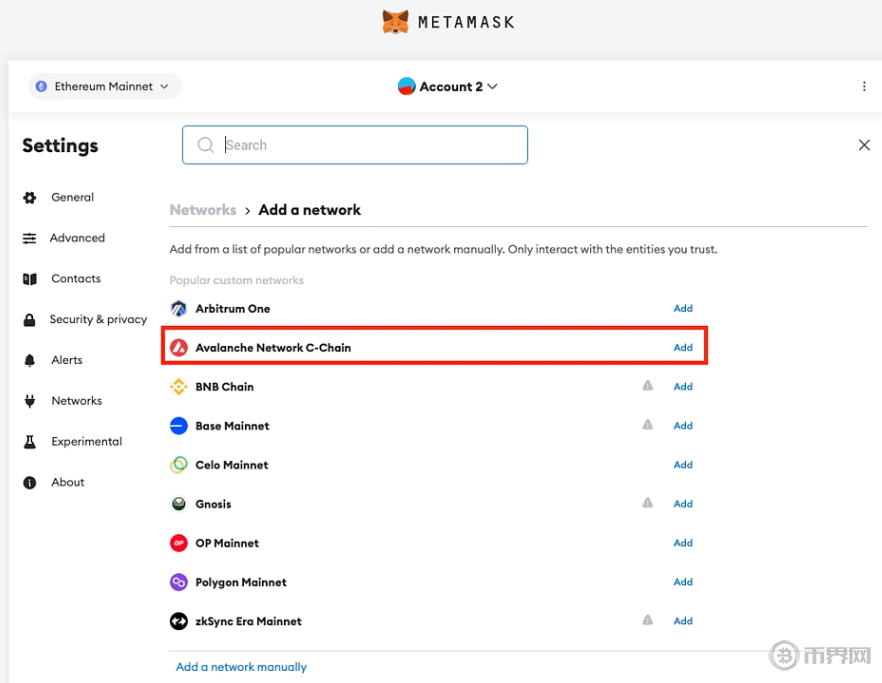
Task: Click the MetaMask fox logo
Action: point(396,21)
